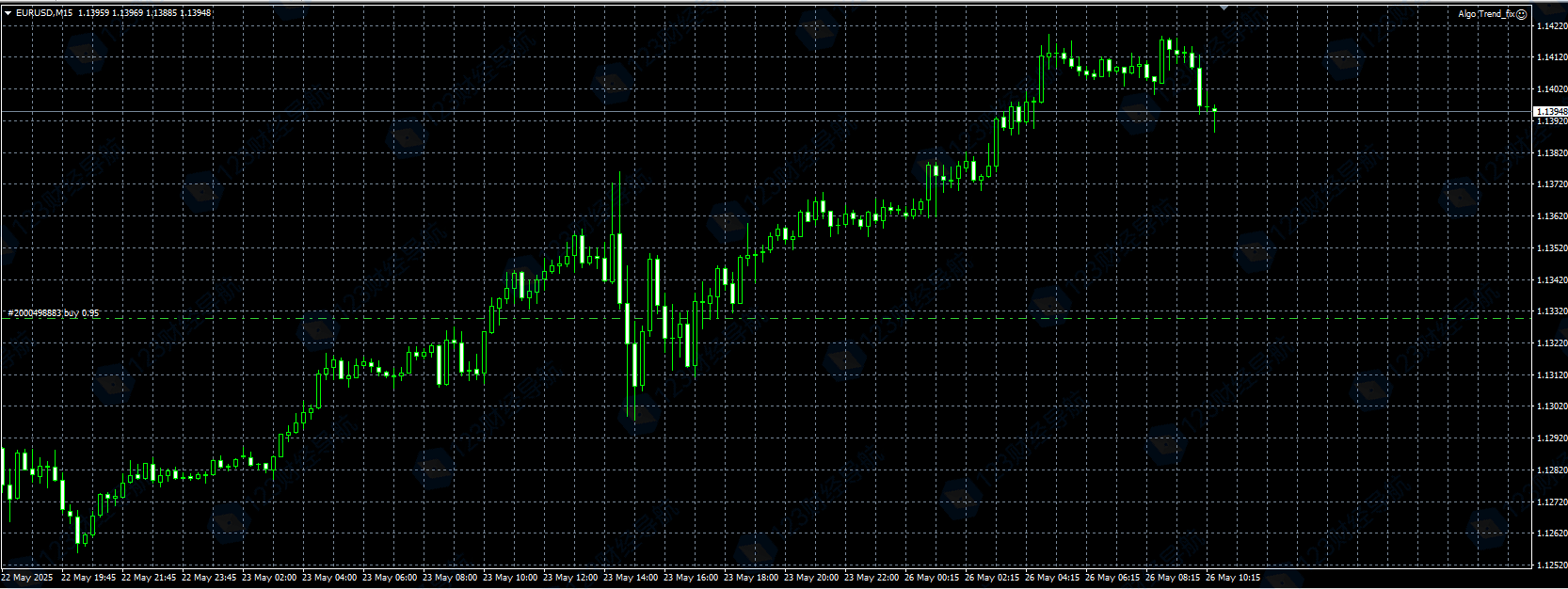Click the 1.14220 level on price scale
The image size is (1568, 589).
(x=1551, y=26)
